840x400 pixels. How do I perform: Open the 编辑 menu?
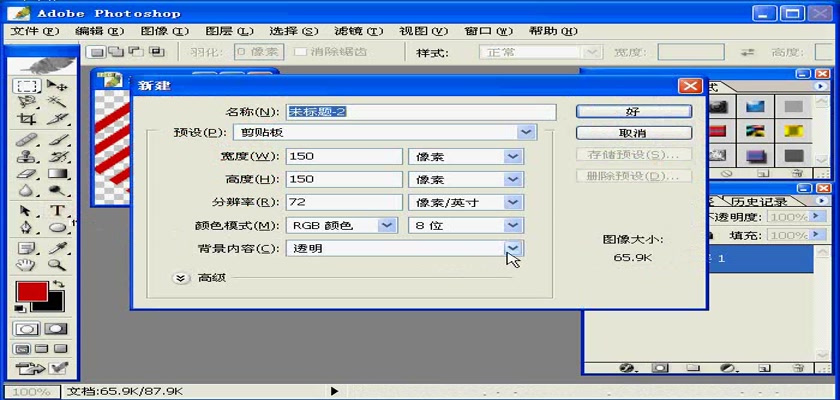(x=100, y=31)
